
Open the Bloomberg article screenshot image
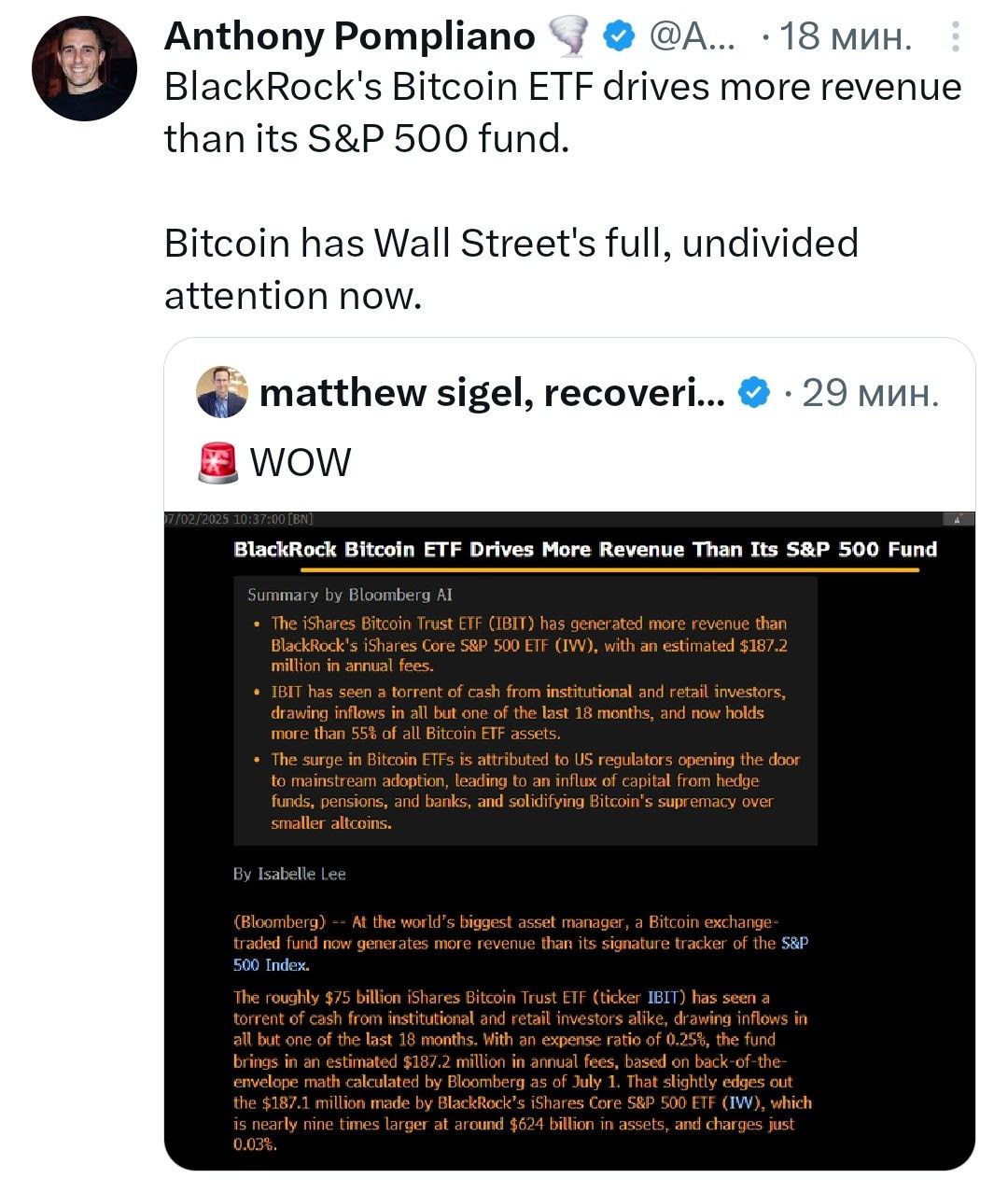pos(569,840)
